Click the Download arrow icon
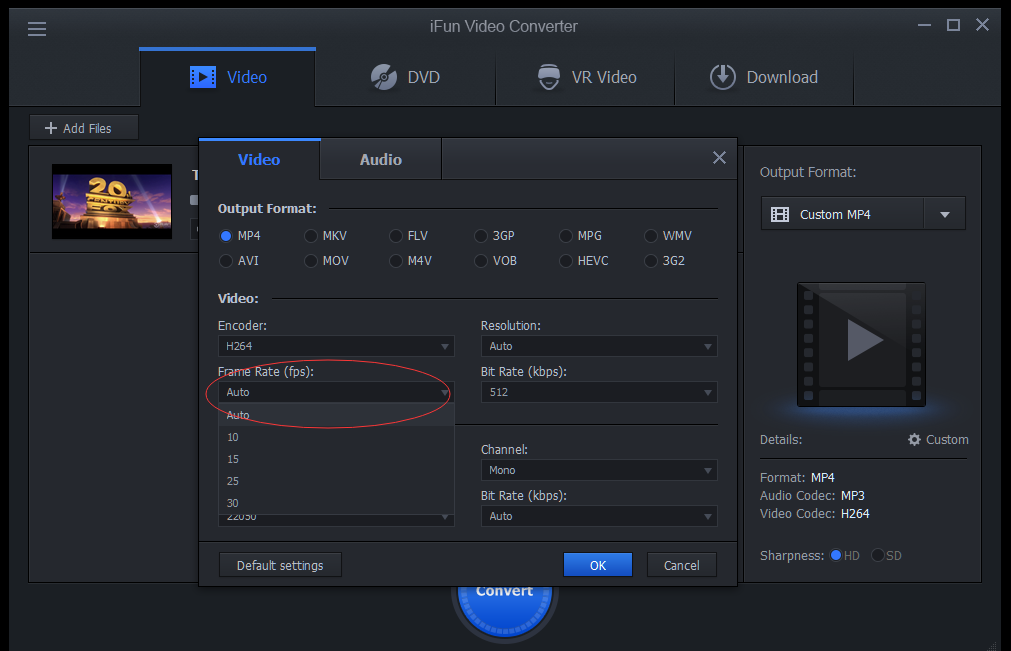Image resolution: width=1011 pixels, height=651 pixels. coord(723,77)
